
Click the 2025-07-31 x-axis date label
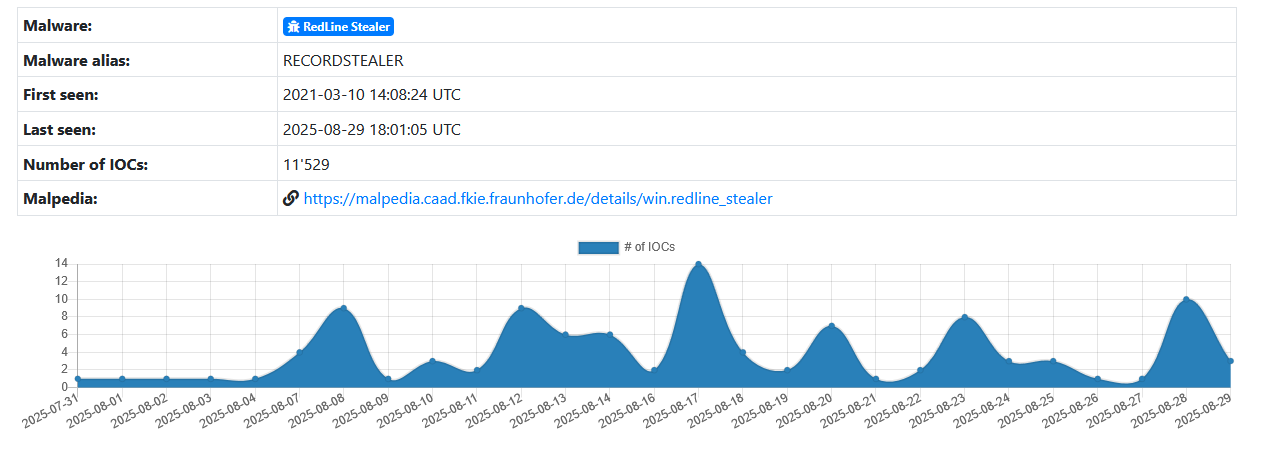(x=52, y=409)
